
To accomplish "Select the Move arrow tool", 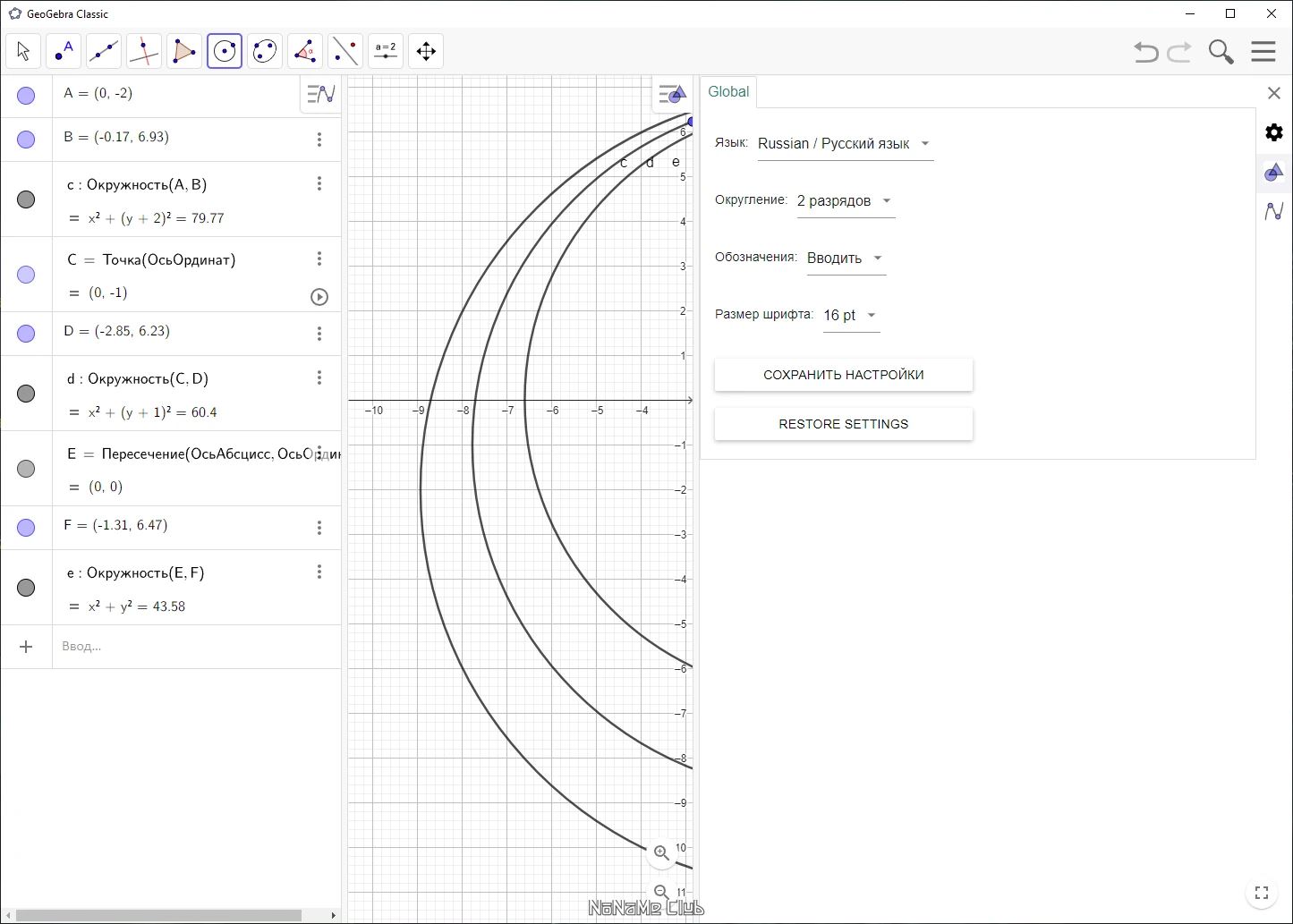I will [x=23, y=52].
